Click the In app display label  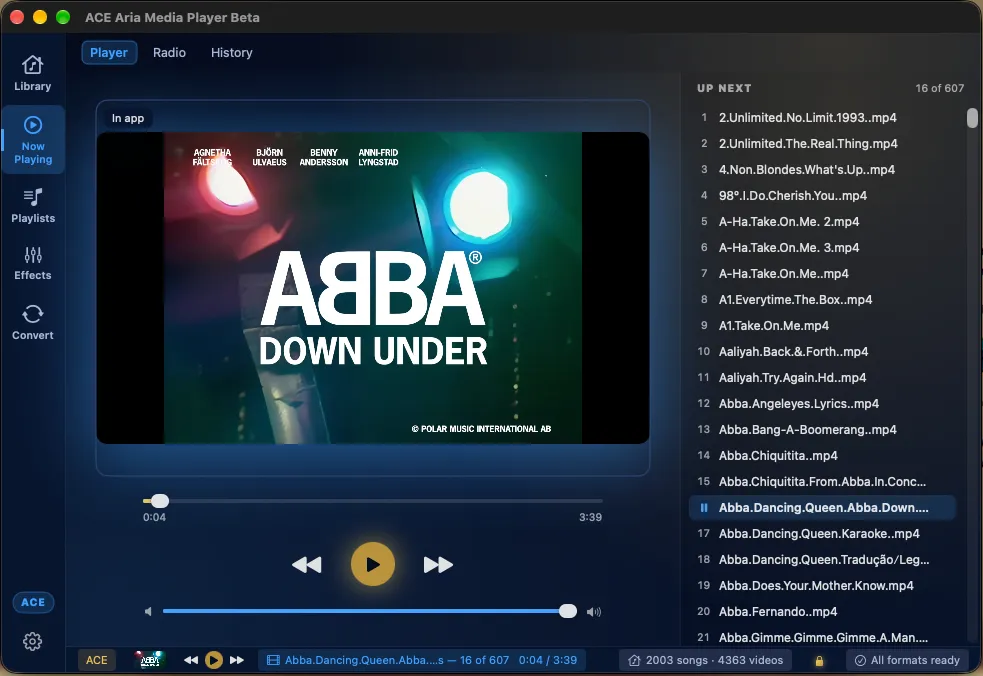point(128,118)
